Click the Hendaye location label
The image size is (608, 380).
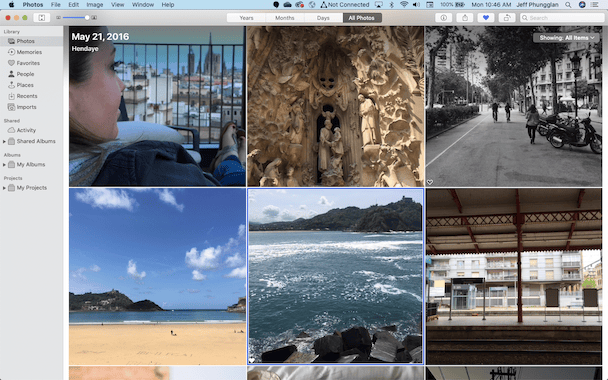[x=85, y=49]
